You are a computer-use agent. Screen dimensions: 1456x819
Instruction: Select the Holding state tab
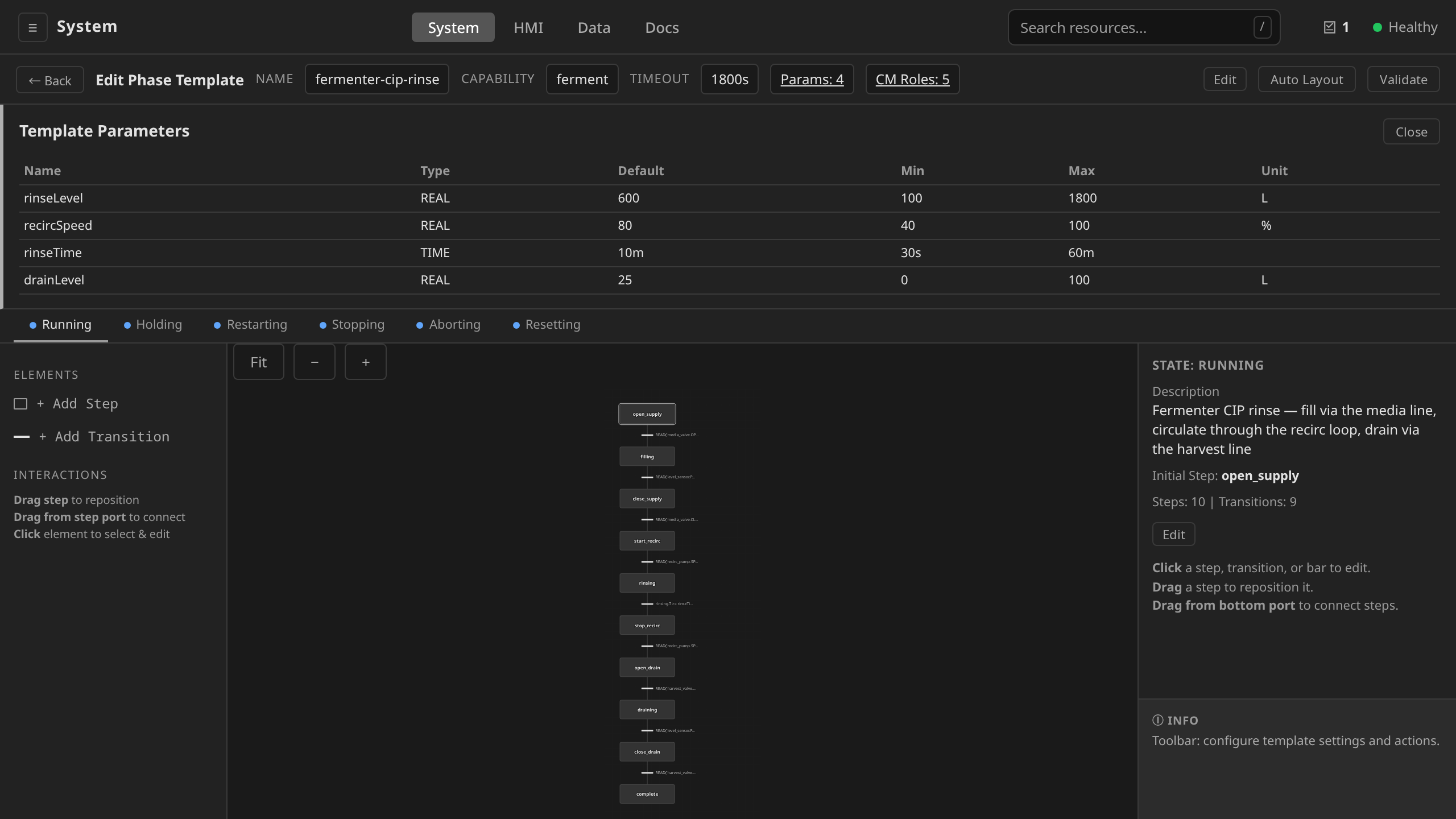153,325
